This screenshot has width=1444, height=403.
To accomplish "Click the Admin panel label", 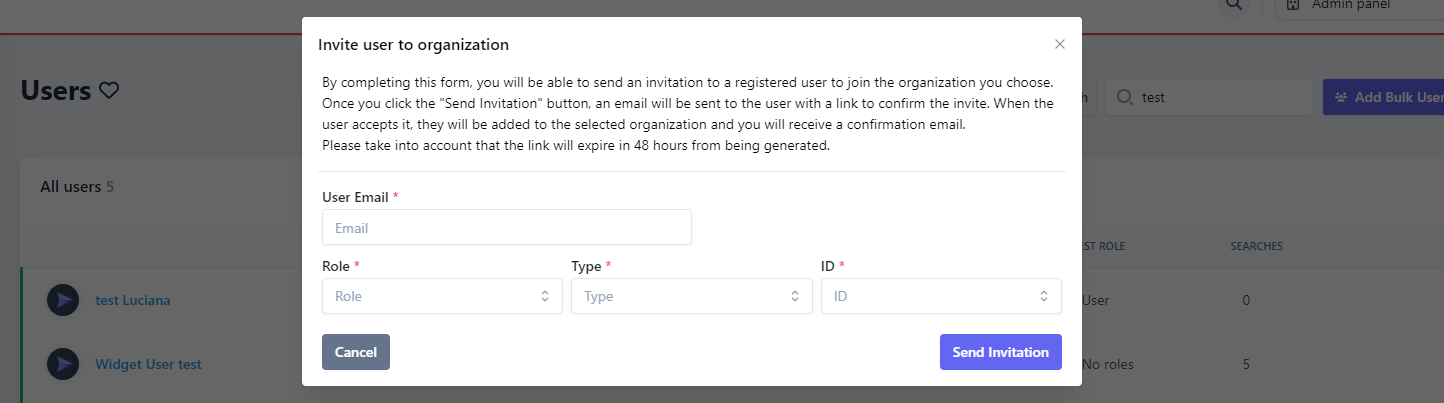I will click(1350, 5).
